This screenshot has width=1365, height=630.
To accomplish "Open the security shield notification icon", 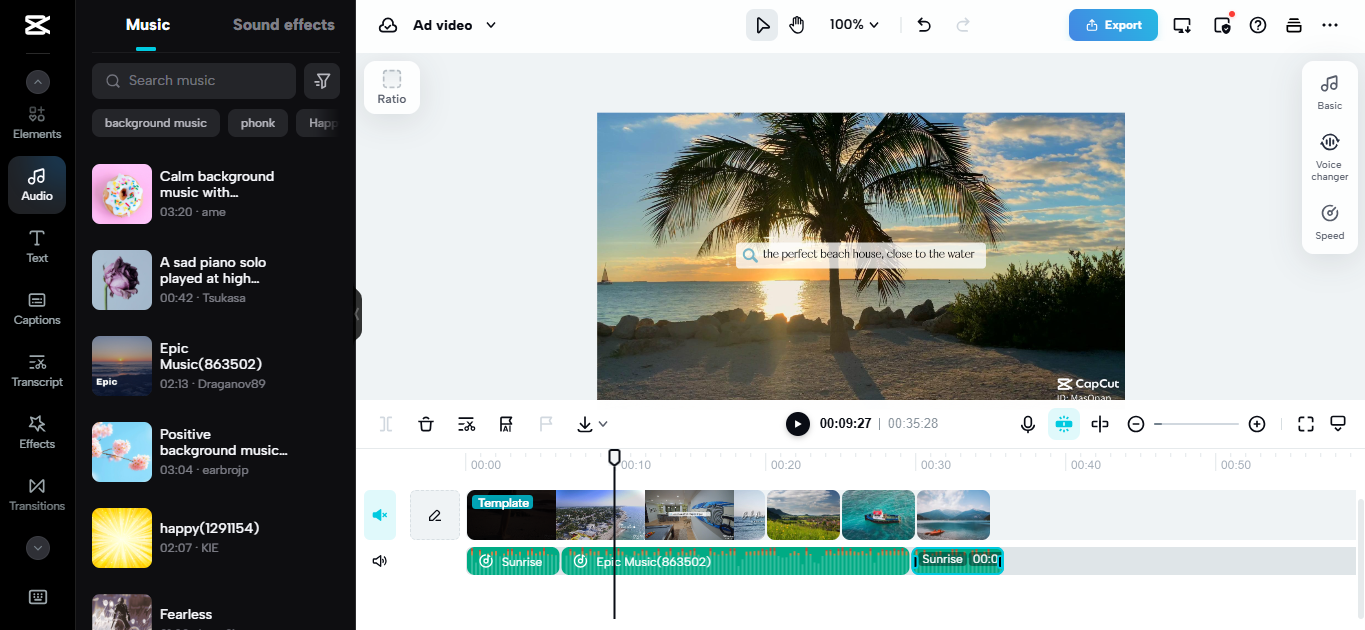I will point(1222,25).
